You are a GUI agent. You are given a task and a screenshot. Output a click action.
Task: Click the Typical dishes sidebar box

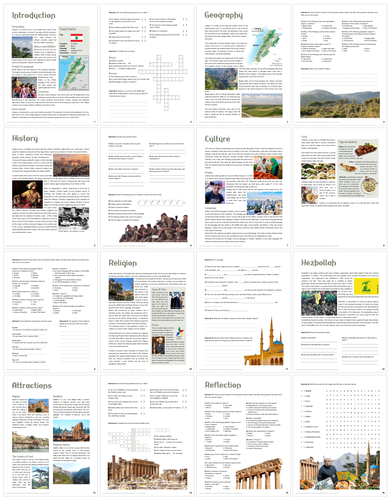[x=358, y=169]
